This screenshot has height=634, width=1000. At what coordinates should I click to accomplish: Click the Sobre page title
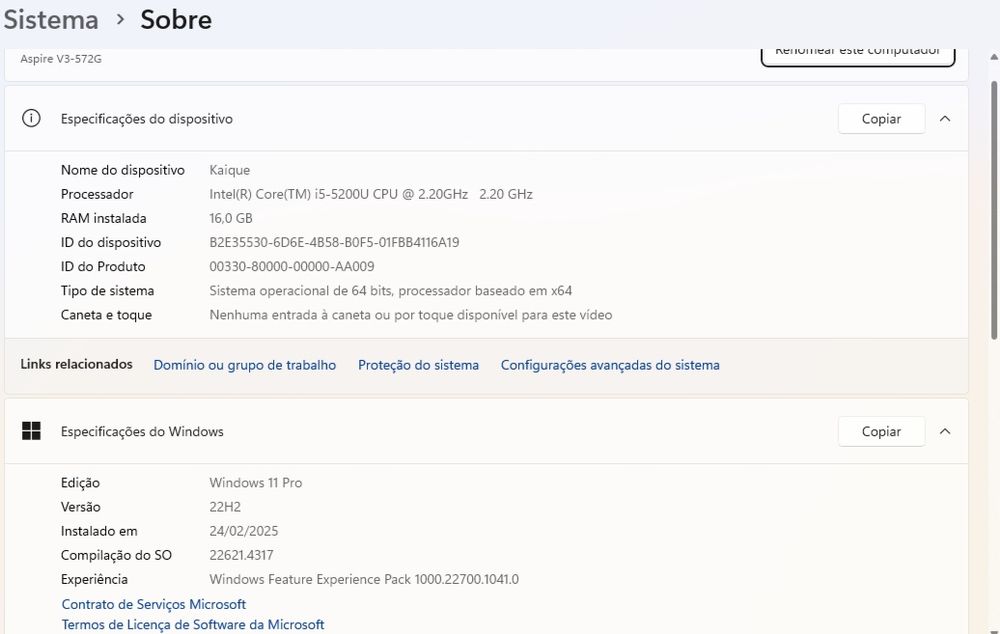[x=176, y=19]
